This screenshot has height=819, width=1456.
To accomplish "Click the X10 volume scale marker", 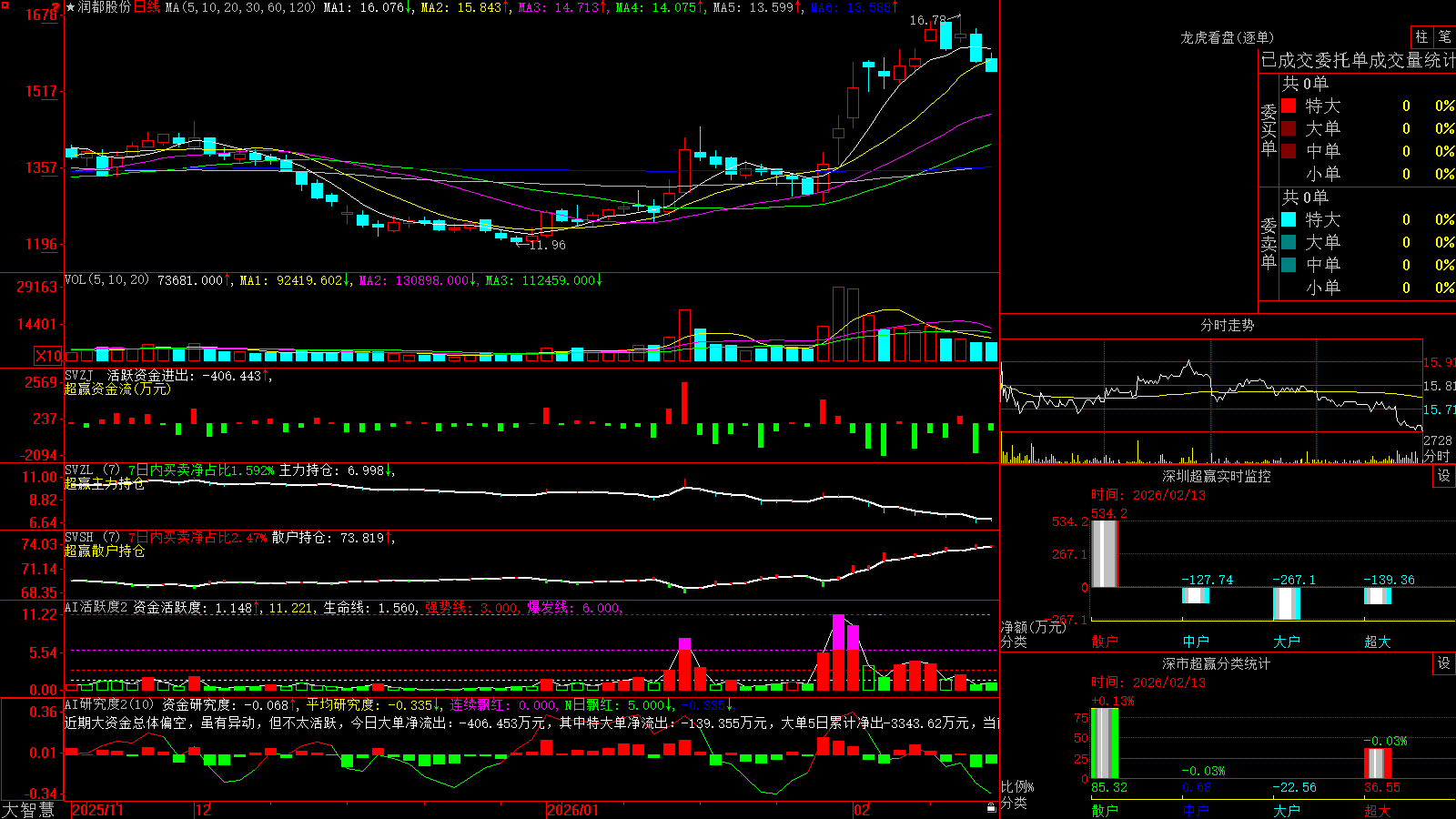I will [48, 356].
